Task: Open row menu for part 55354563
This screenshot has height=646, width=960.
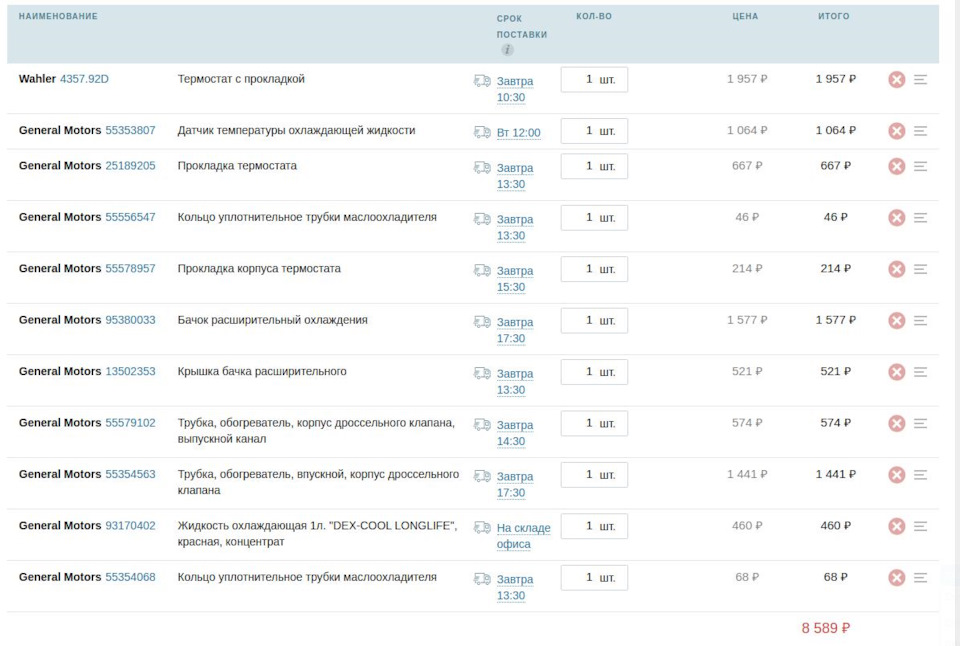Action: [920, 475]
